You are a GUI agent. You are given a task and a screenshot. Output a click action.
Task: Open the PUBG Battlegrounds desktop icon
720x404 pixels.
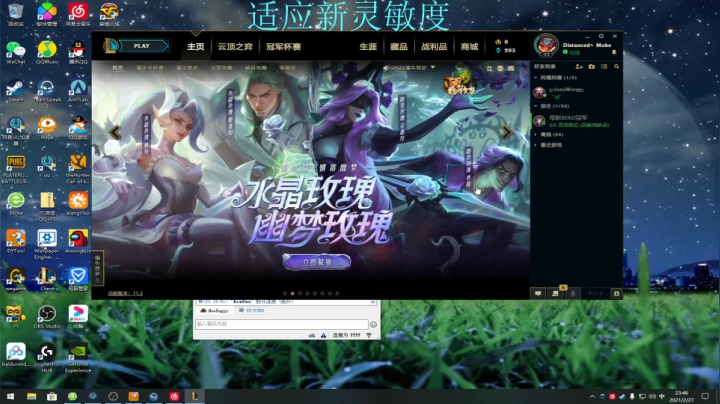[x=16, y=169]
